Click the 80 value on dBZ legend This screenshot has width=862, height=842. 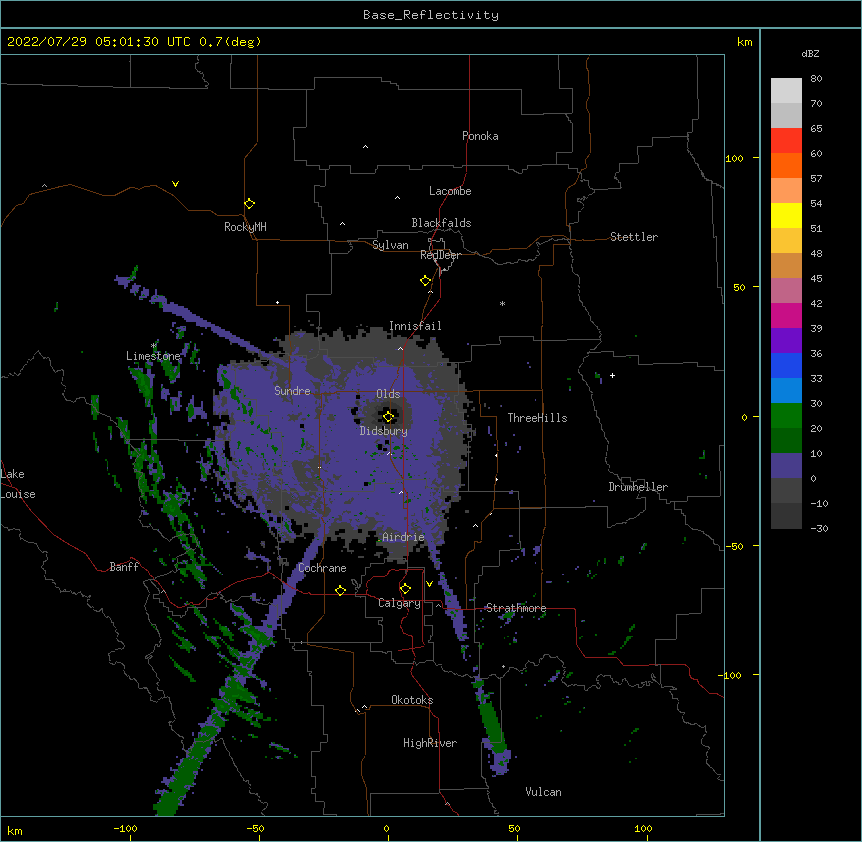(816, 79)
